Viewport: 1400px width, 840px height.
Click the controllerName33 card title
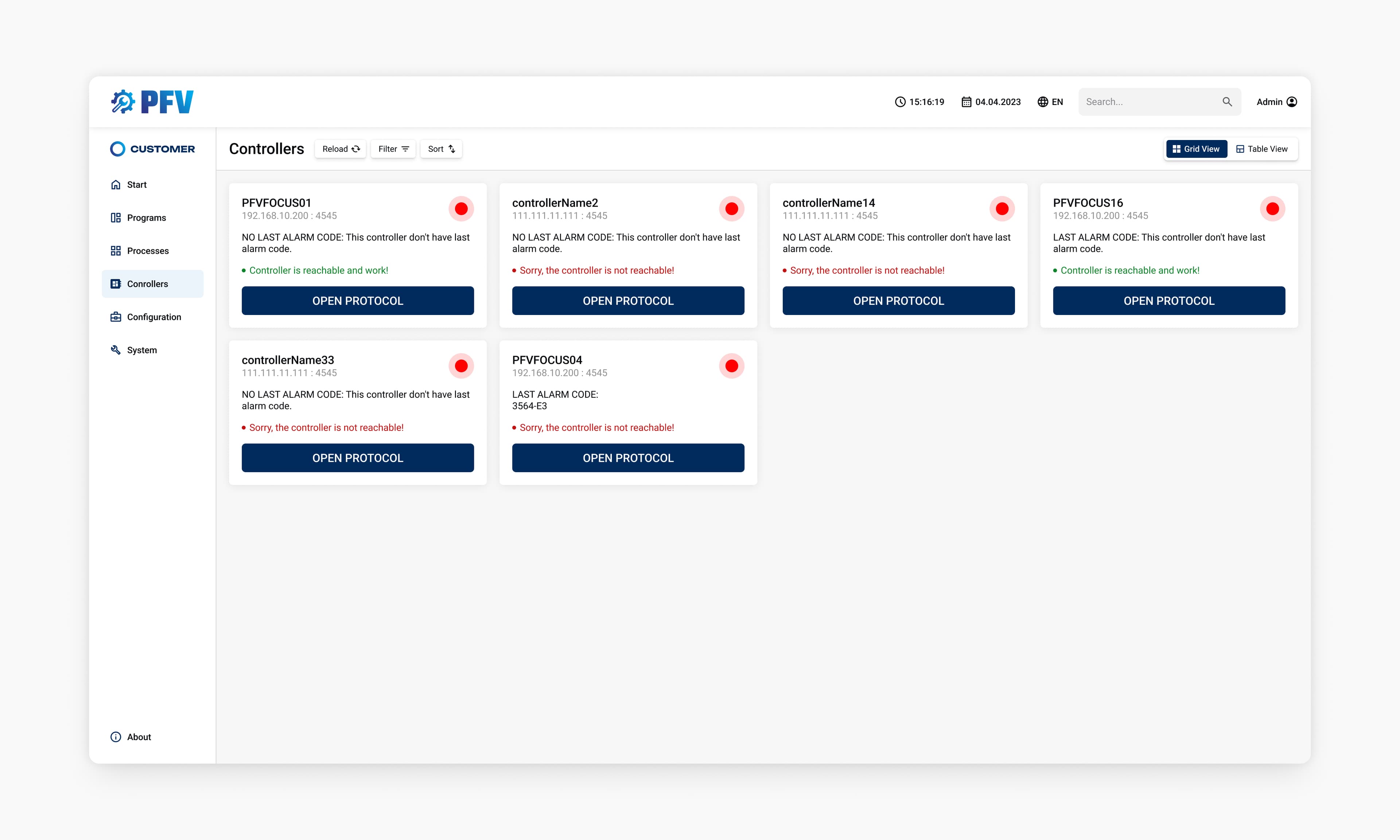pyautogui.click(x=288, y=360)
